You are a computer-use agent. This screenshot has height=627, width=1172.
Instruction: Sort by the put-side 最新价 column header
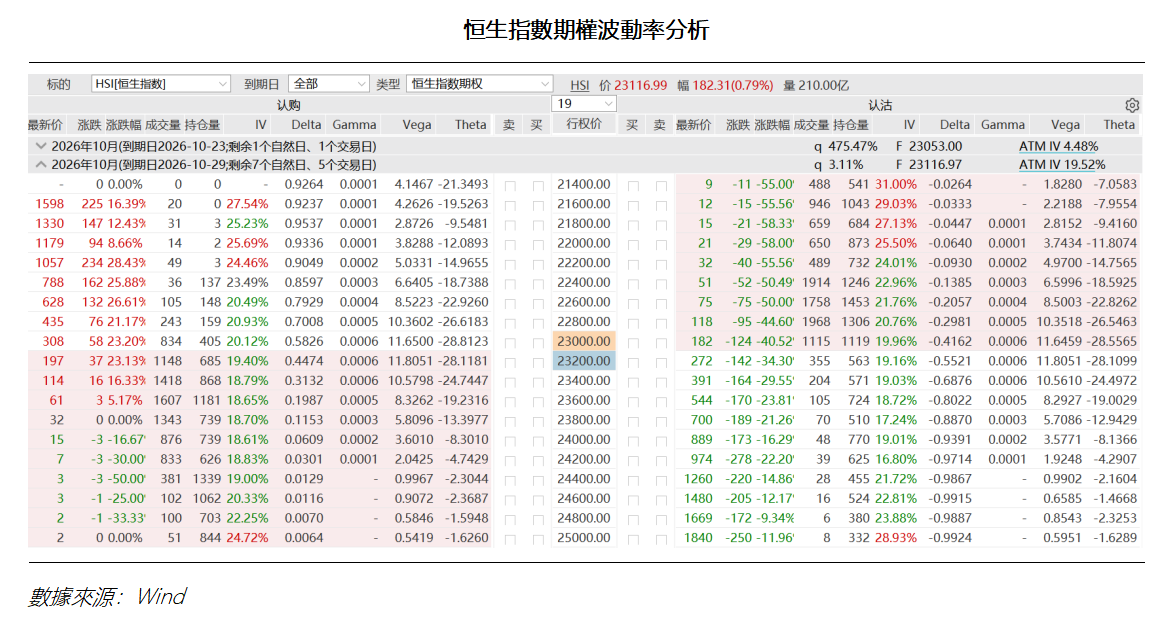694,125
